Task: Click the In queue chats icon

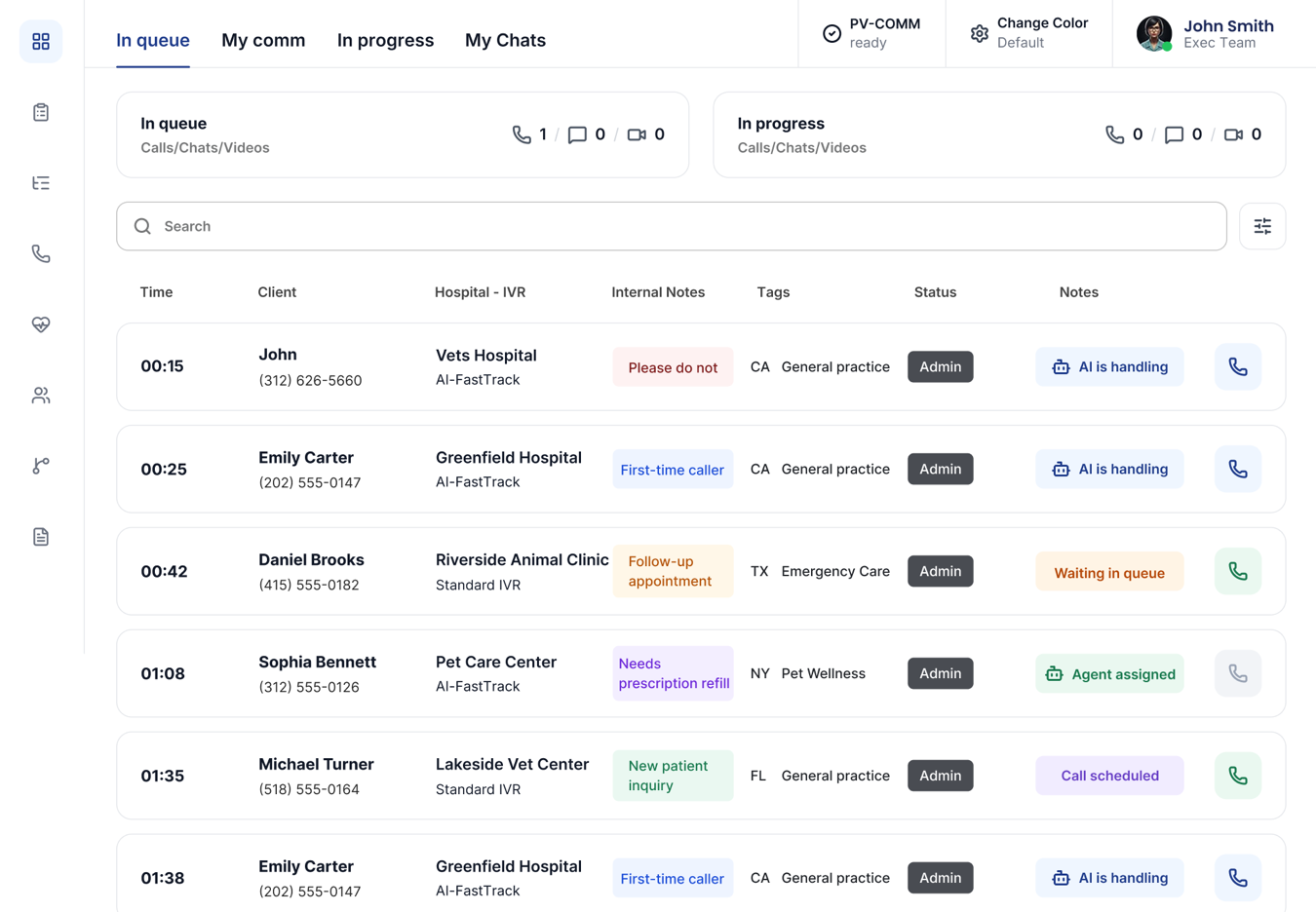Action: point(577,134)
